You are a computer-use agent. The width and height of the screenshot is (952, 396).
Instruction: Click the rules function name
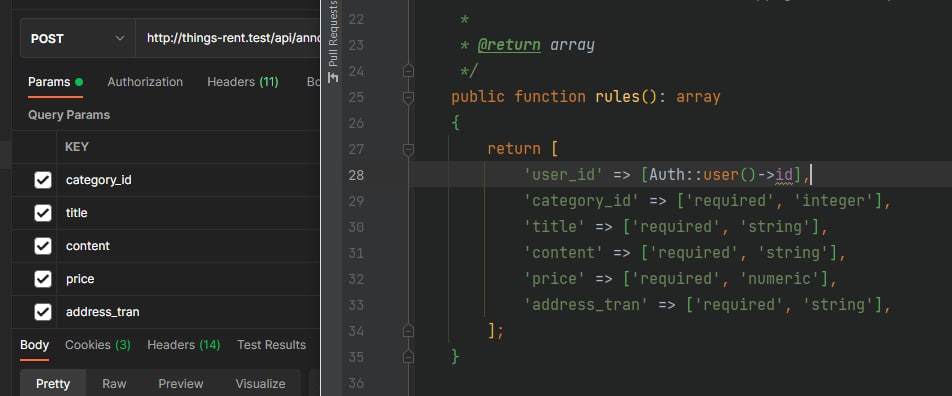coord(617,97)
